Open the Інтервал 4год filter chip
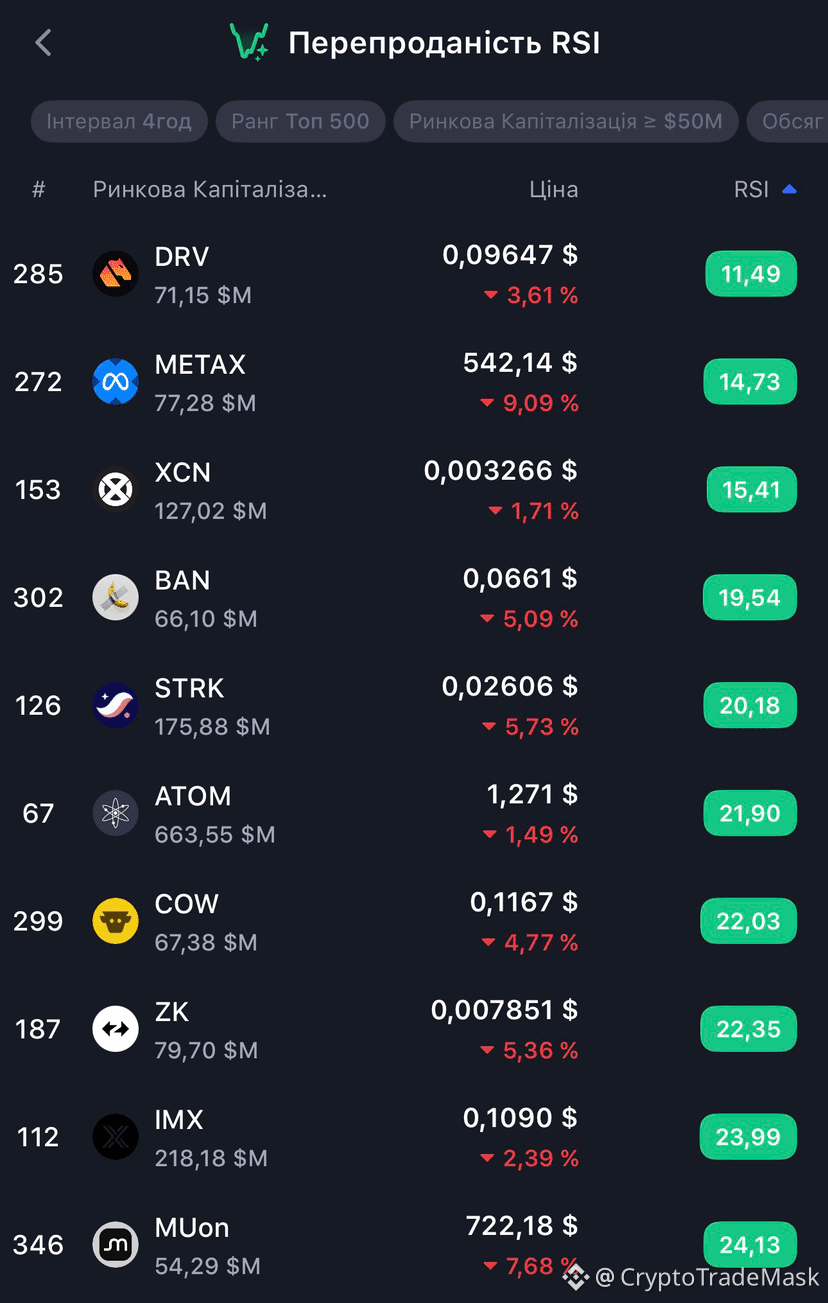This screenshot has width=828, height=1303. tap(118, 122)
